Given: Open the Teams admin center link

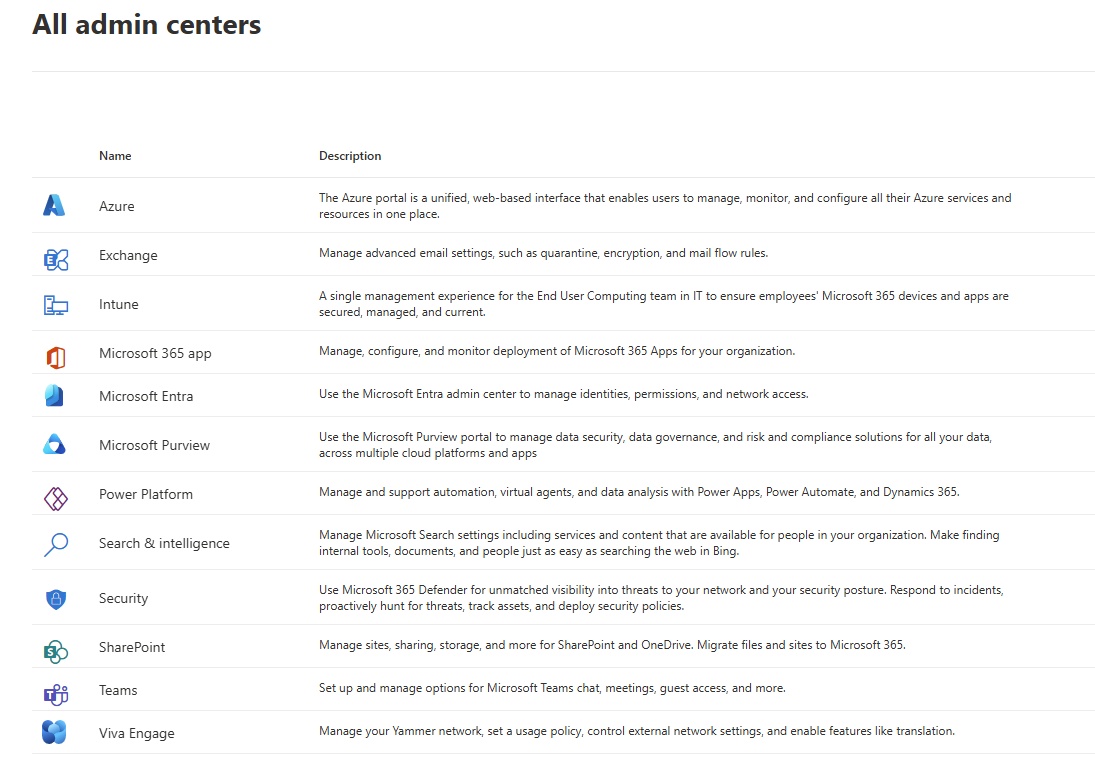Looking at the screenshot, I should click(118, 690).
